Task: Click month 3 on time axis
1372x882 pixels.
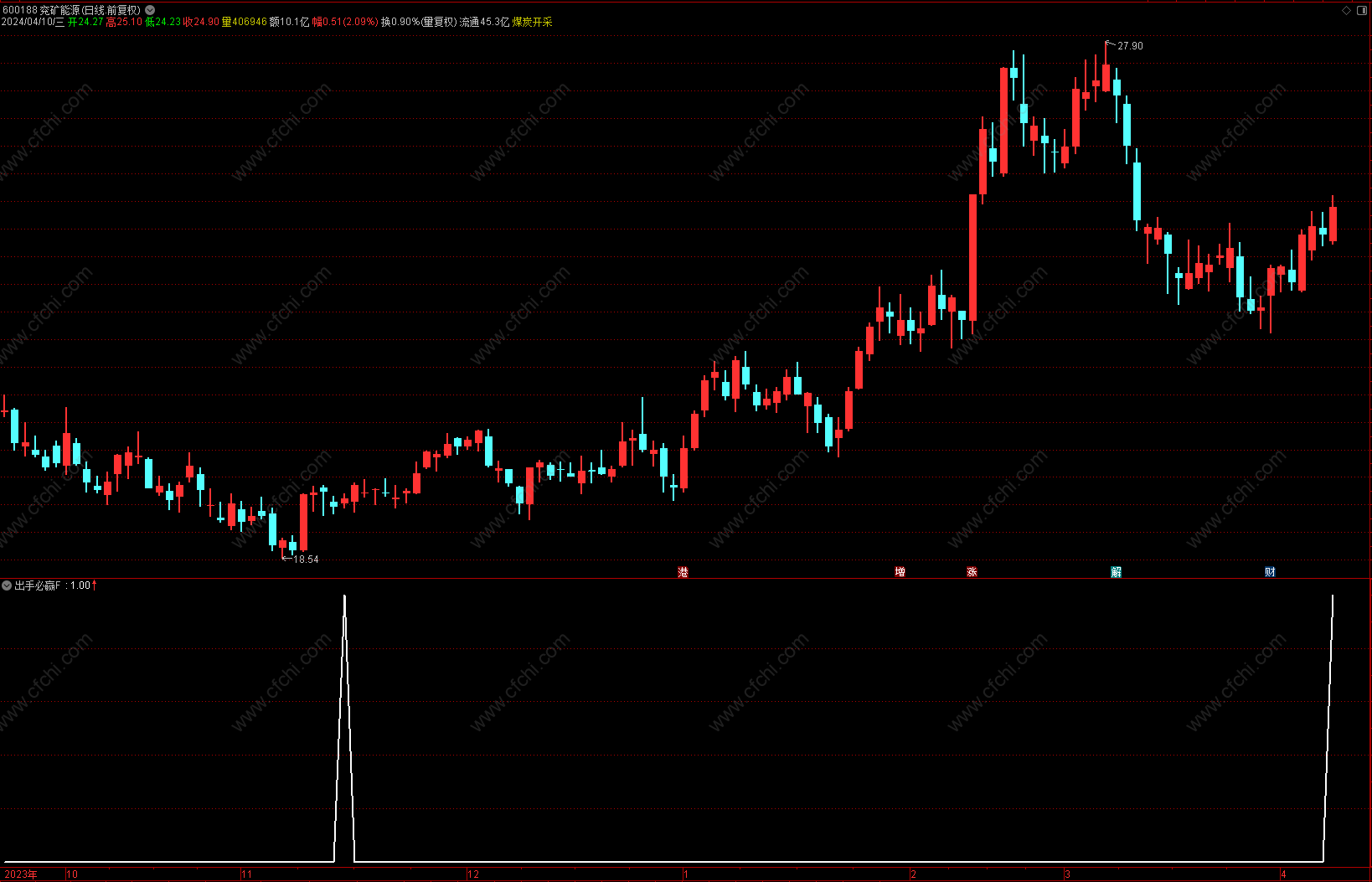Action: pyautogui.click(x=1067, y=874)
